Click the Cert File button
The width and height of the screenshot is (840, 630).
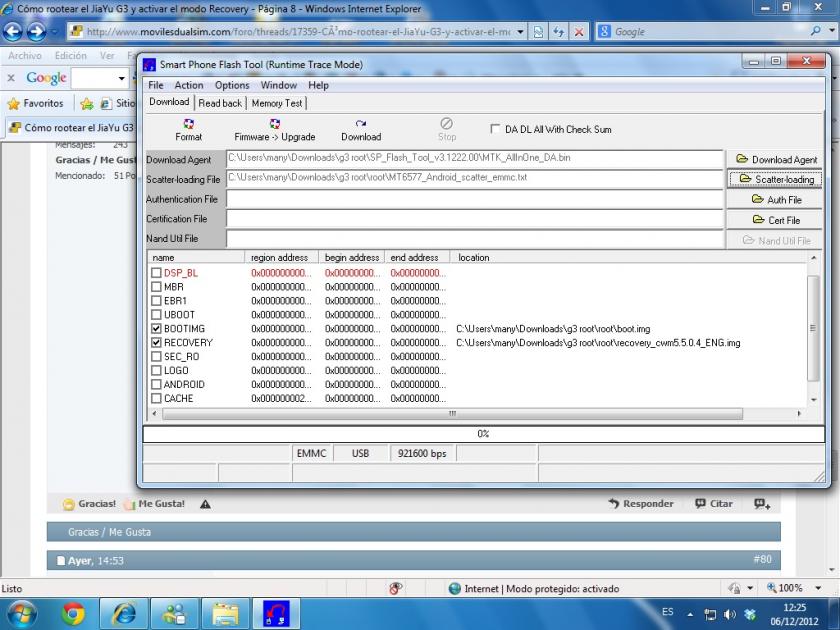(x=775, y=220)
